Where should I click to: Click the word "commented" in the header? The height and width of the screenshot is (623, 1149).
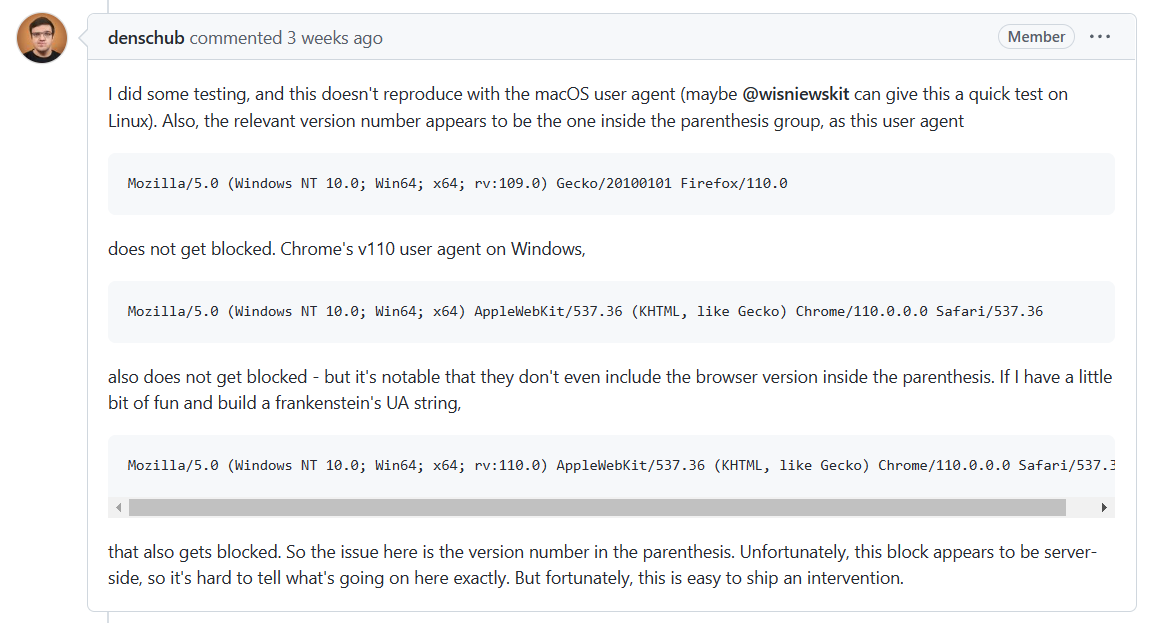[x=236, y=38]
